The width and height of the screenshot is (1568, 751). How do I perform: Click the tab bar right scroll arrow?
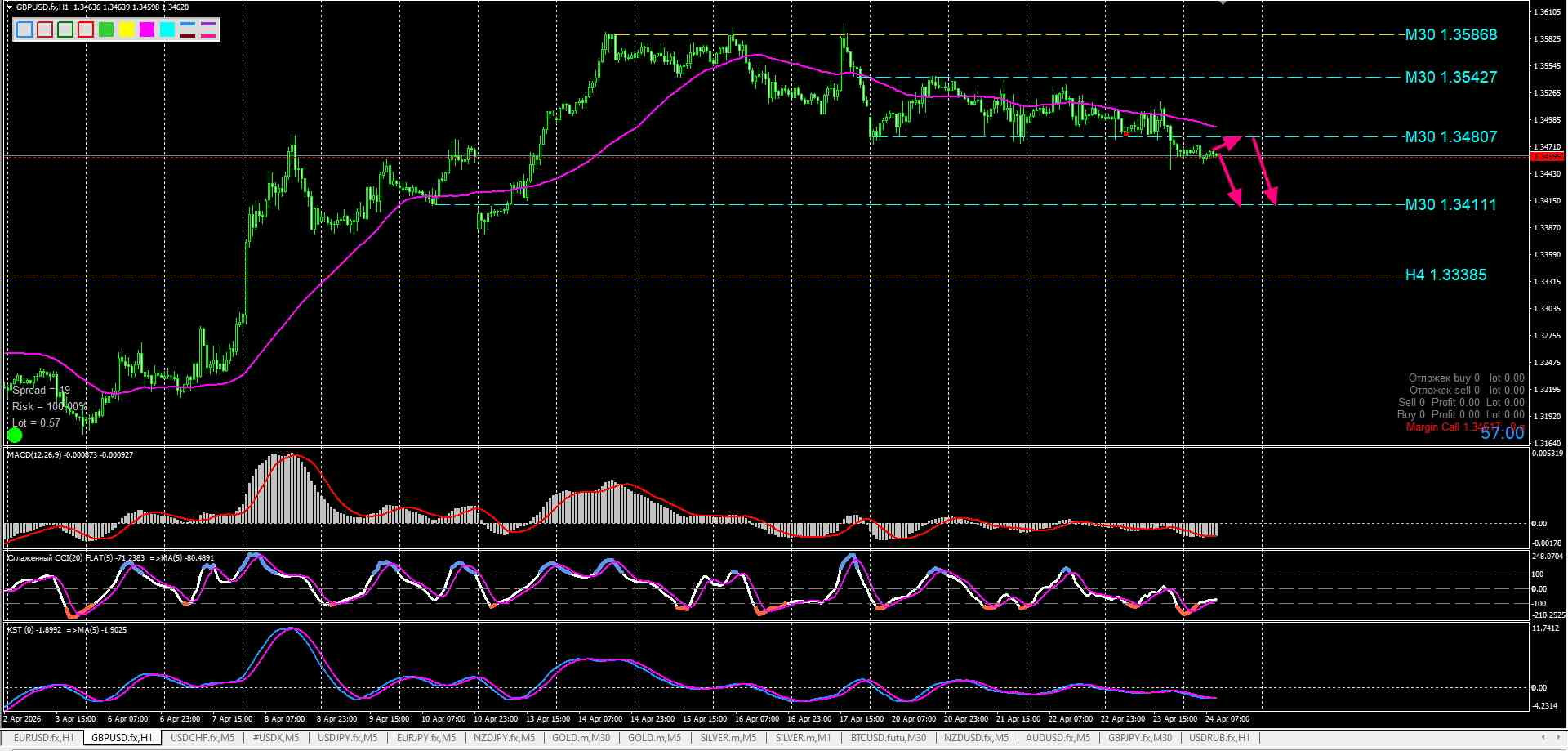[1558, 737]
